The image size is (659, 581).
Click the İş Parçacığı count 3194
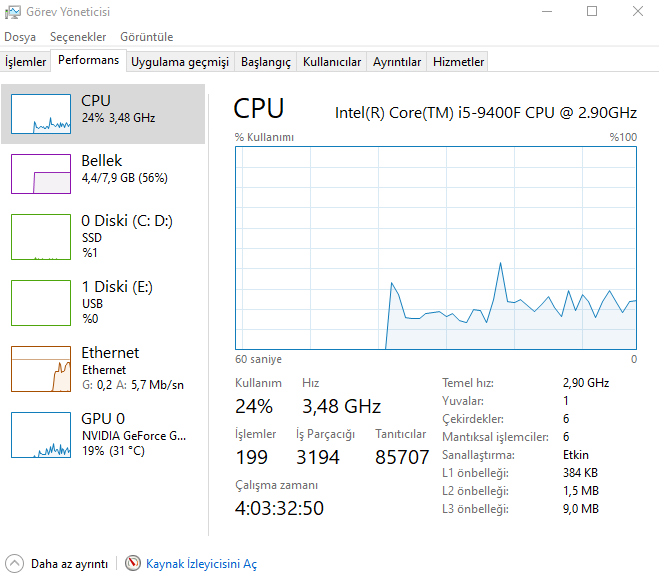point(318,458)
